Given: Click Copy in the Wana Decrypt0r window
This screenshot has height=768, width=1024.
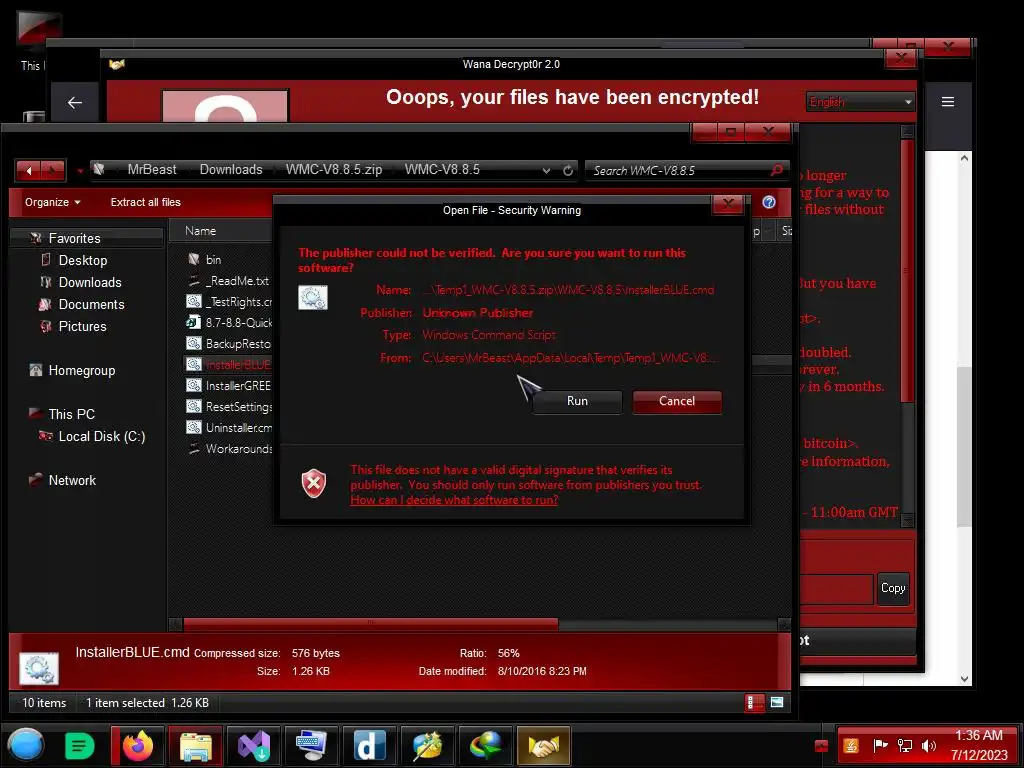Looking at the screenshot, I should pyautogui.click(x=893, y=588).
